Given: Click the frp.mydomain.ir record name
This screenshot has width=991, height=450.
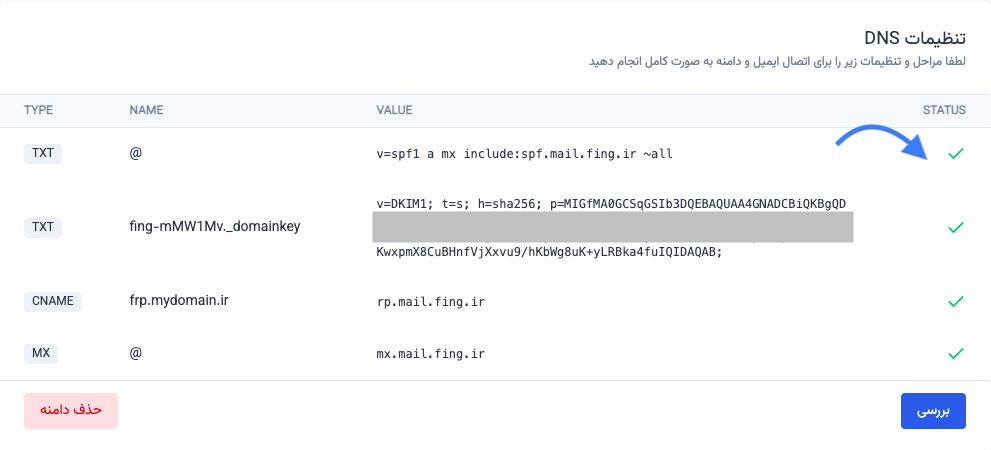Looking at the screenshot, I should pyautogui.click(x=179, y=301).
